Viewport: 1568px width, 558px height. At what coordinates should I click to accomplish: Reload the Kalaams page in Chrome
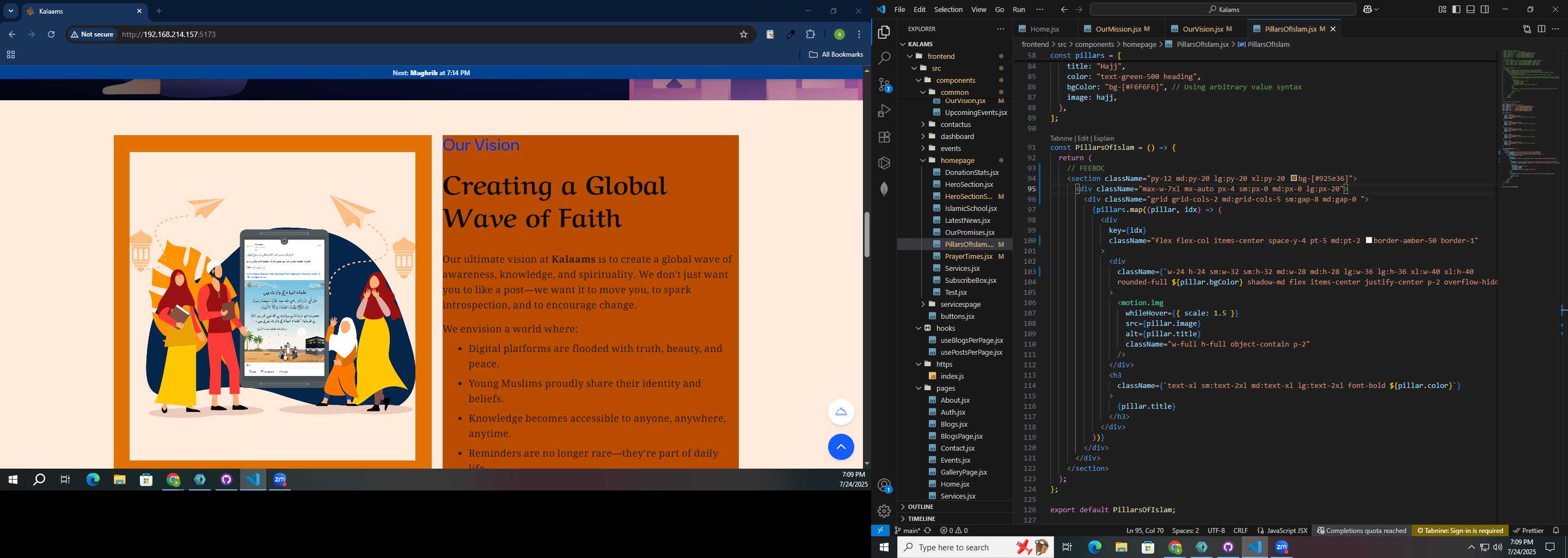pyautogui.click(x=51, y=35)
